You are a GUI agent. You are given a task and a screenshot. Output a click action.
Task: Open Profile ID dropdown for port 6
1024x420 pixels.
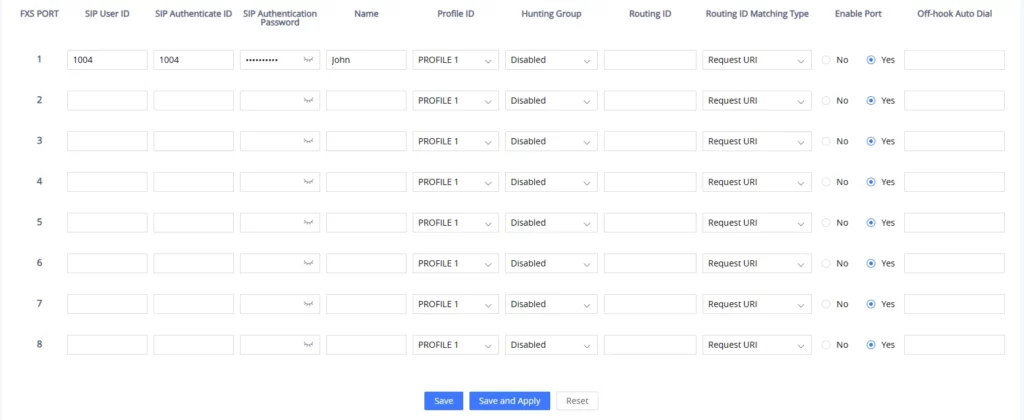tap(456, 263)
